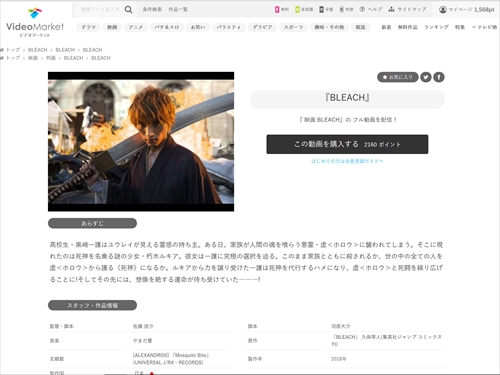Click the search magnifier icon
Viewport: 500px width, 375px height.
pos(128,10)
